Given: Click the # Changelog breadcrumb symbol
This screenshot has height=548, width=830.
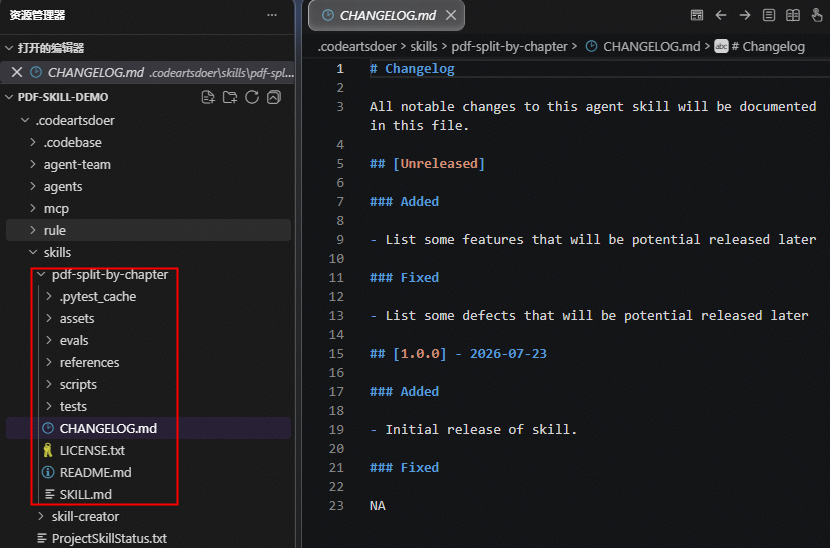Looking at the screenshot, I should click(768, 47).
